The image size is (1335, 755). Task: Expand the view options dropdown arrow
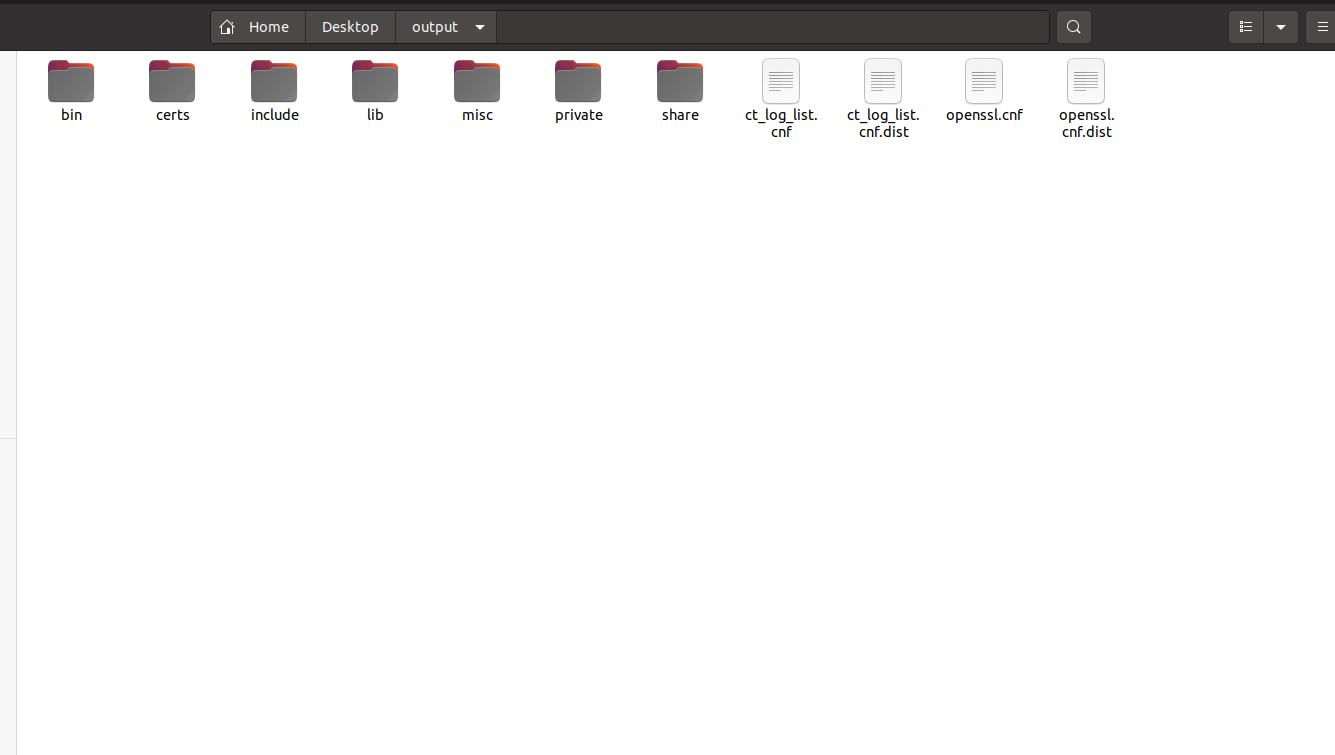[x=1281, y=27]
